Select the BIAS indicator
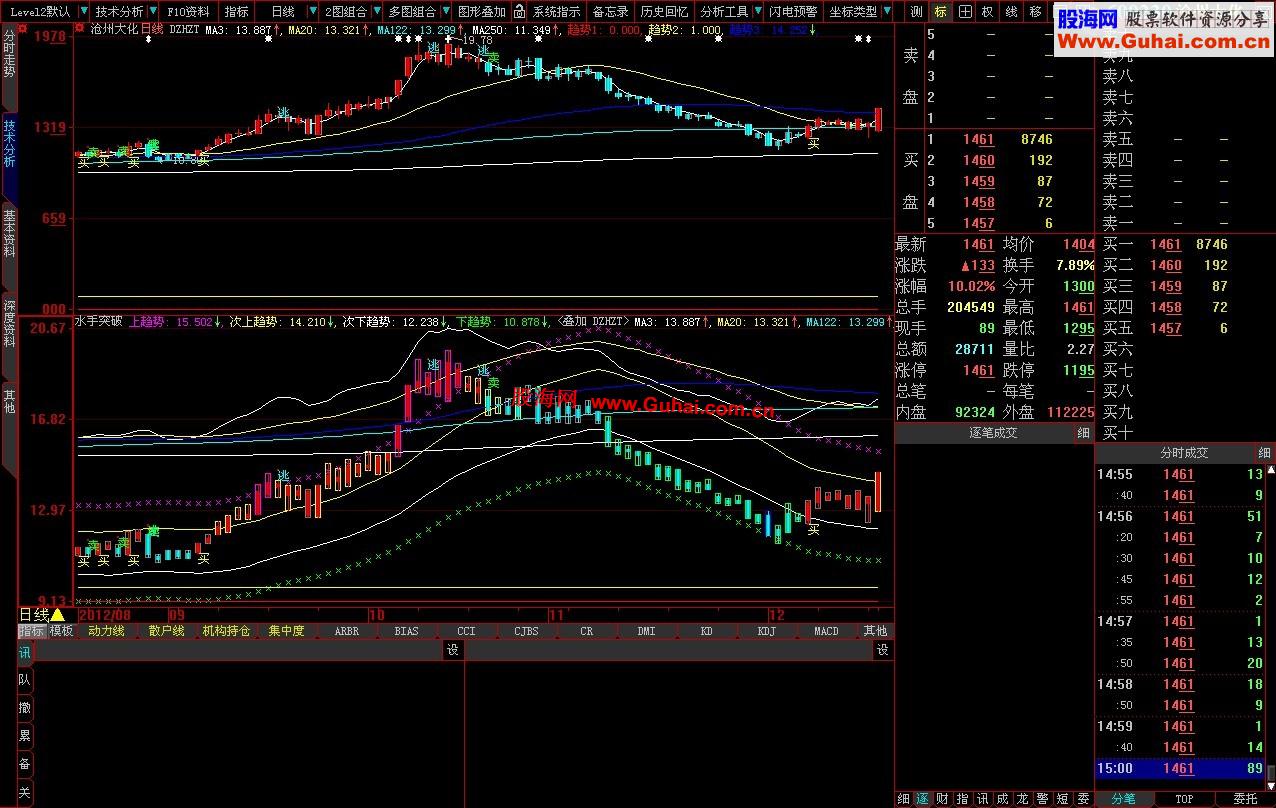1276x808 pixels. point(407,631)
